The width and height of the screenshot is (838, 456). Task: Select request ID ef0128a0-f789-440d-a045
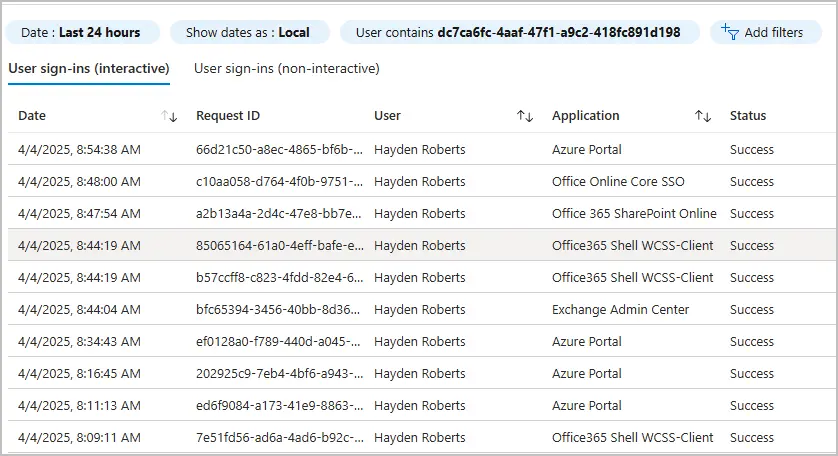(x=278, y=342)
